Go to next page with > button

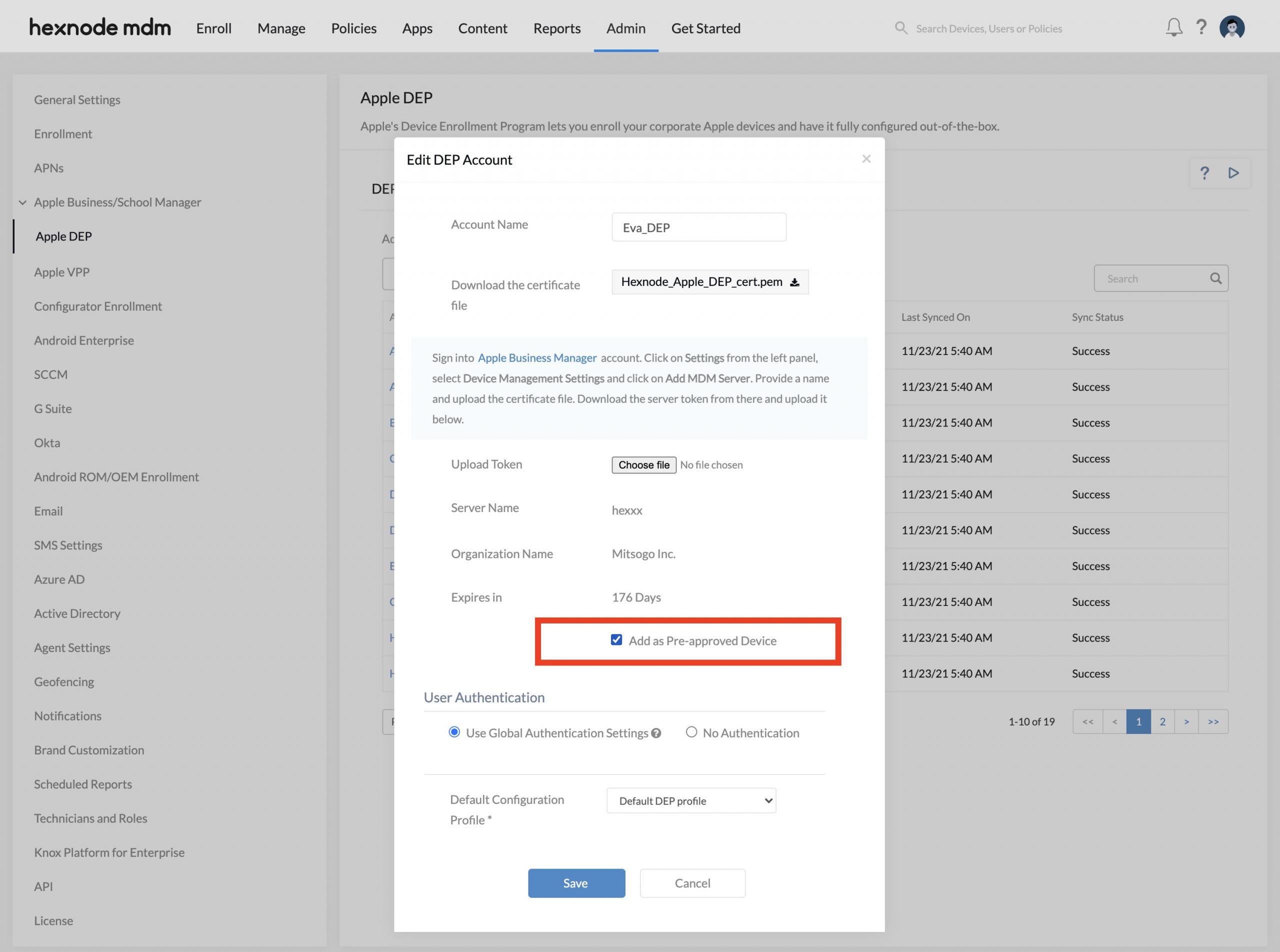point(1186,721)
